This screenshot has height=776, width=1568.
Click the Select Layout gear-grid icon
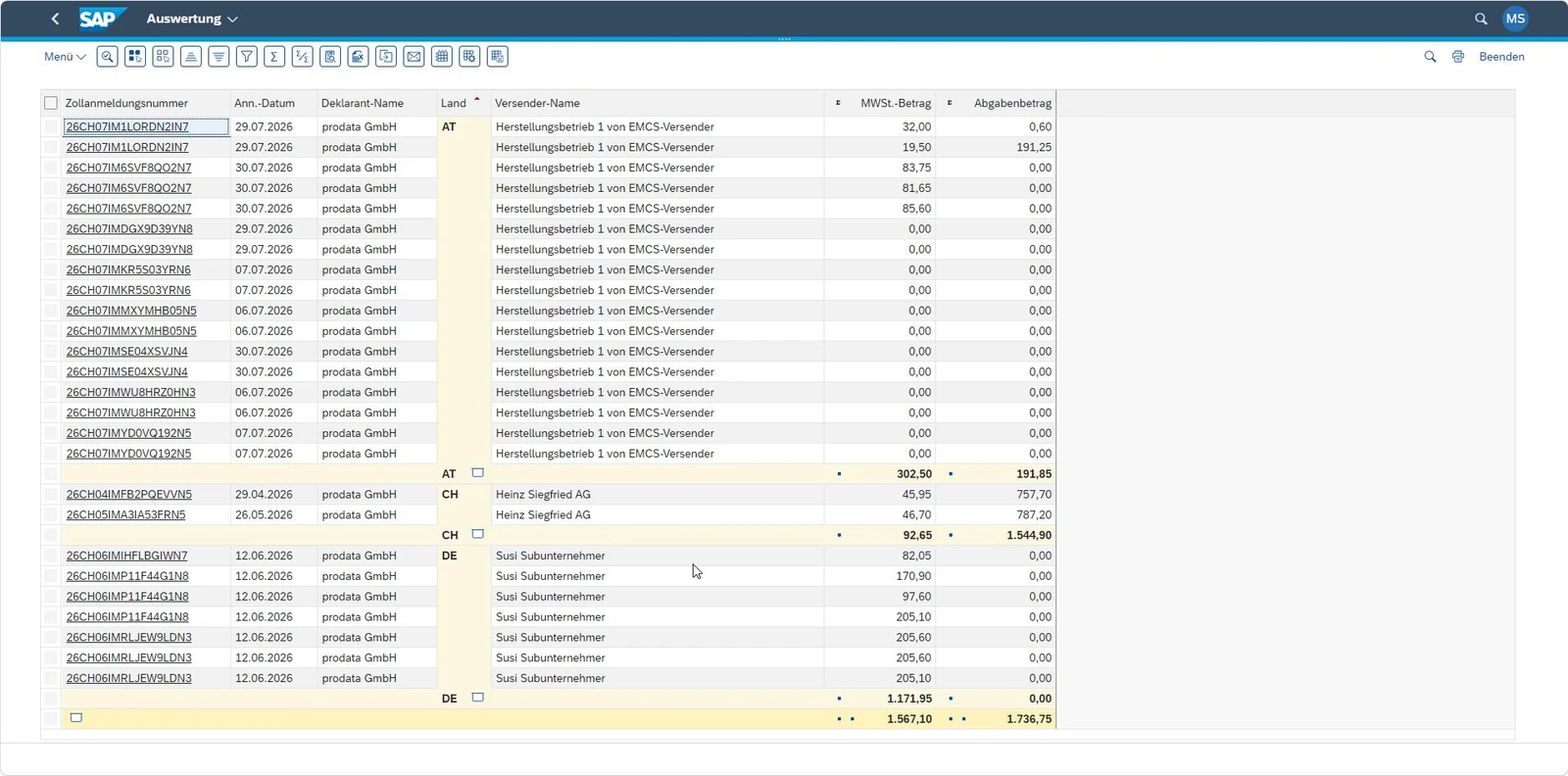[x=470, y=57]
